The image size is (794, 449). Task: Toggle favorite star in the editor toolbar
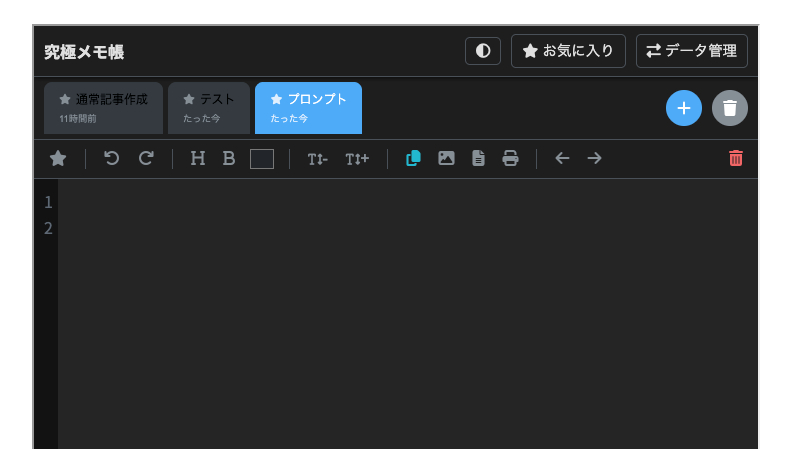(x=59, y=158)
